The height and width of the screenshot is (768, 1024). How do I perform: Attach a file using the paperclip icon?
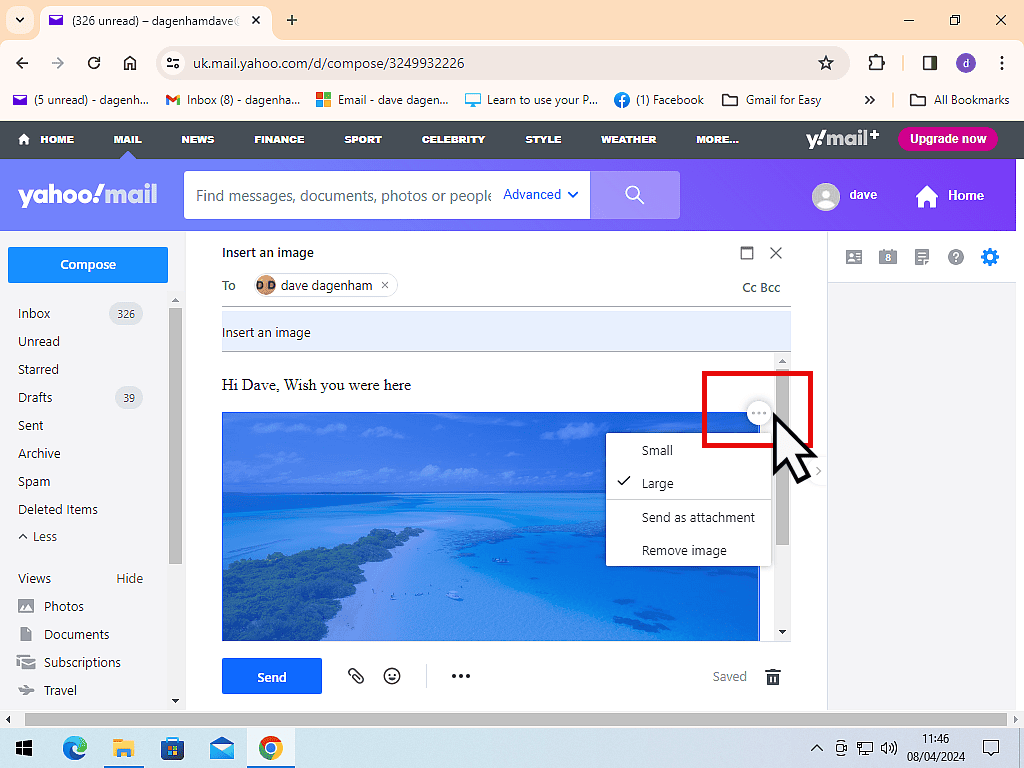pos(356,676)
